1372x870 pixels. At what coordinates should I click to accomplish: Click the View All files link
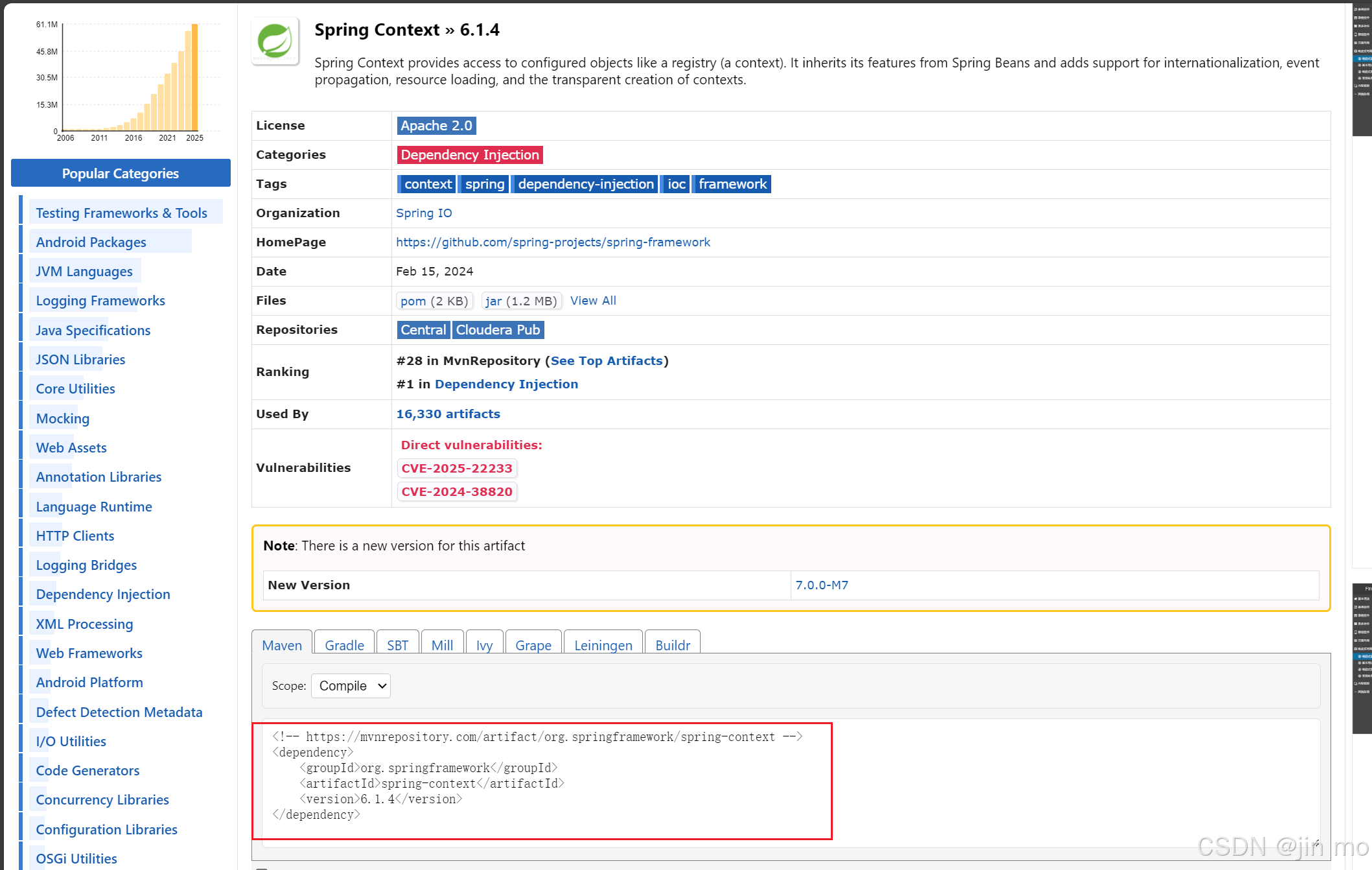pos(593,301)
